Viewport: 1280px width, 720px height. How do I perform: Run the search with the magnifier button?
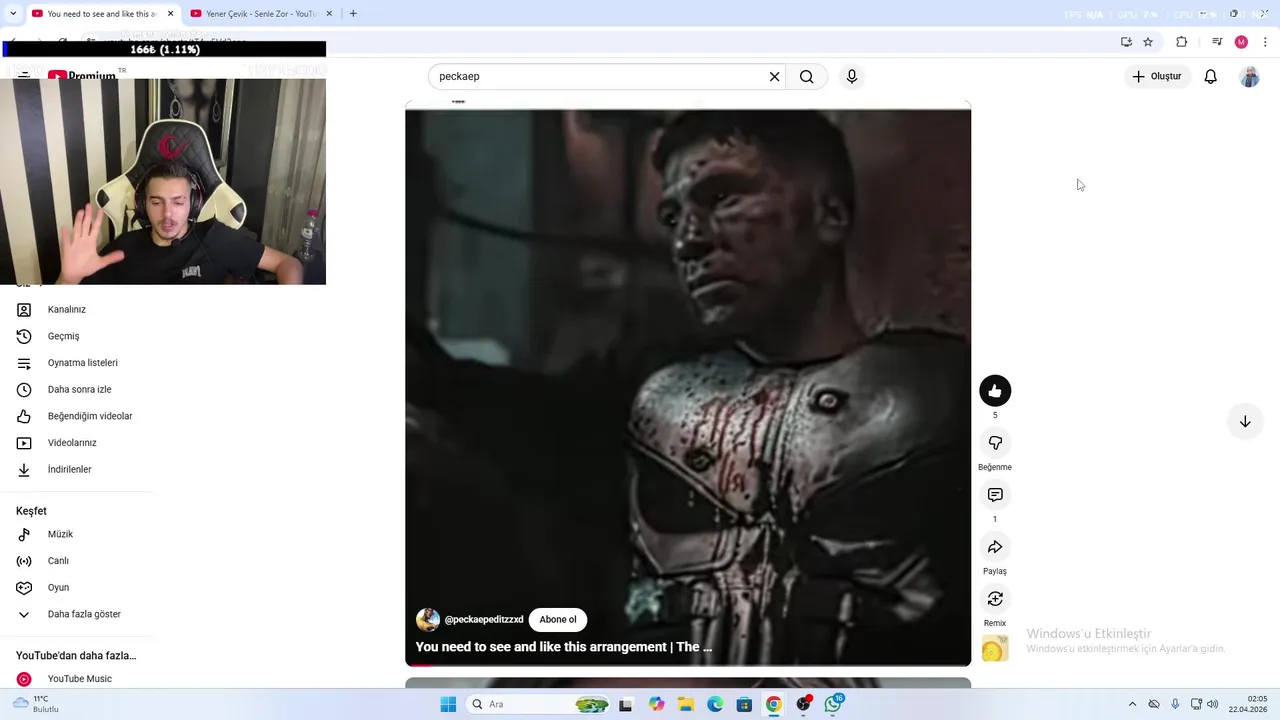coord(807,77)
